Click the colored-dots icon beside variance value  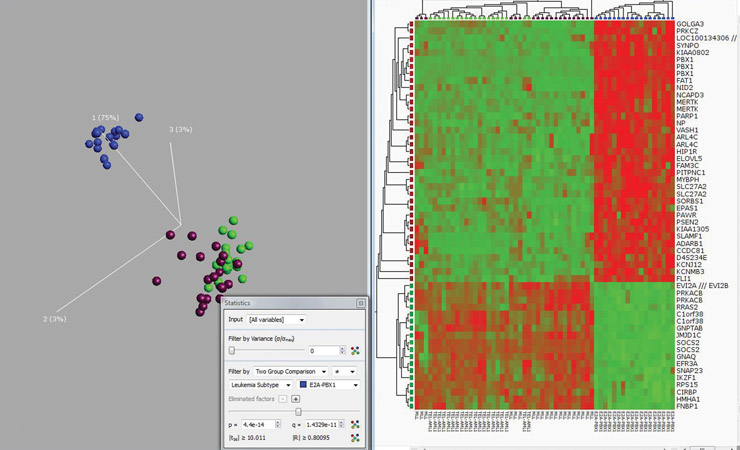point(356,351)
